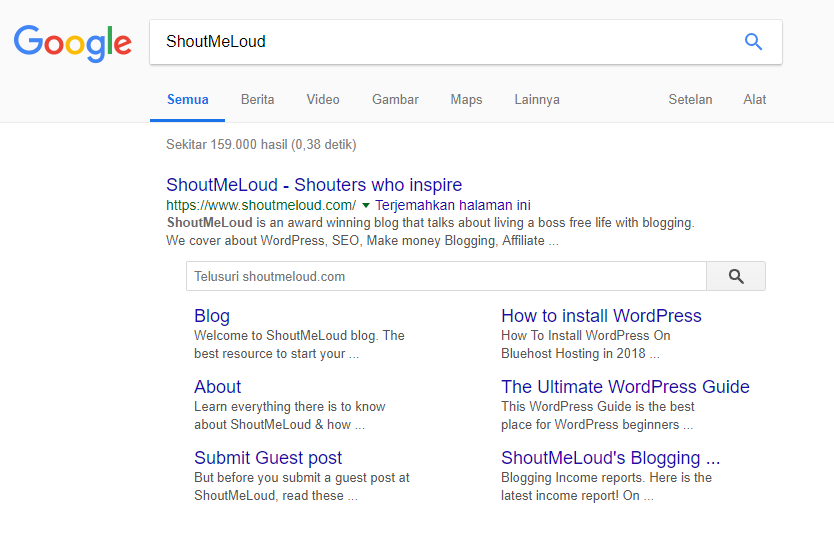Click the sitelinks search magnifier button

[x=736, y=276]
